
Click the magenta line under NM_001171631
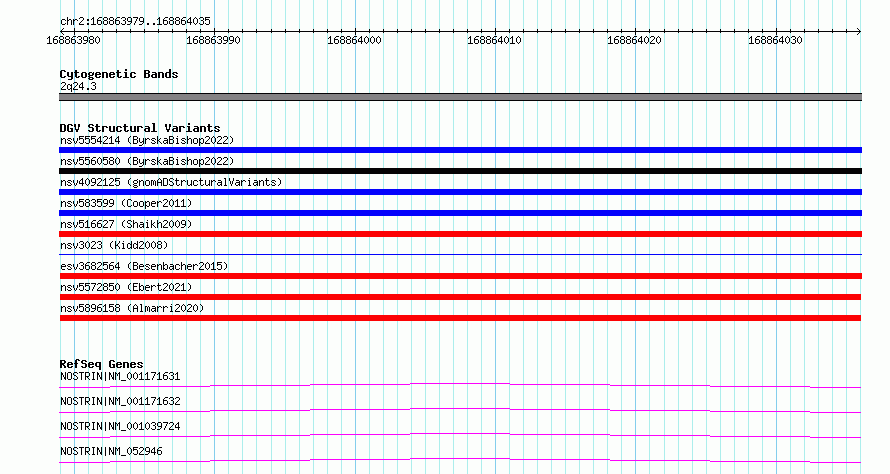460,386
